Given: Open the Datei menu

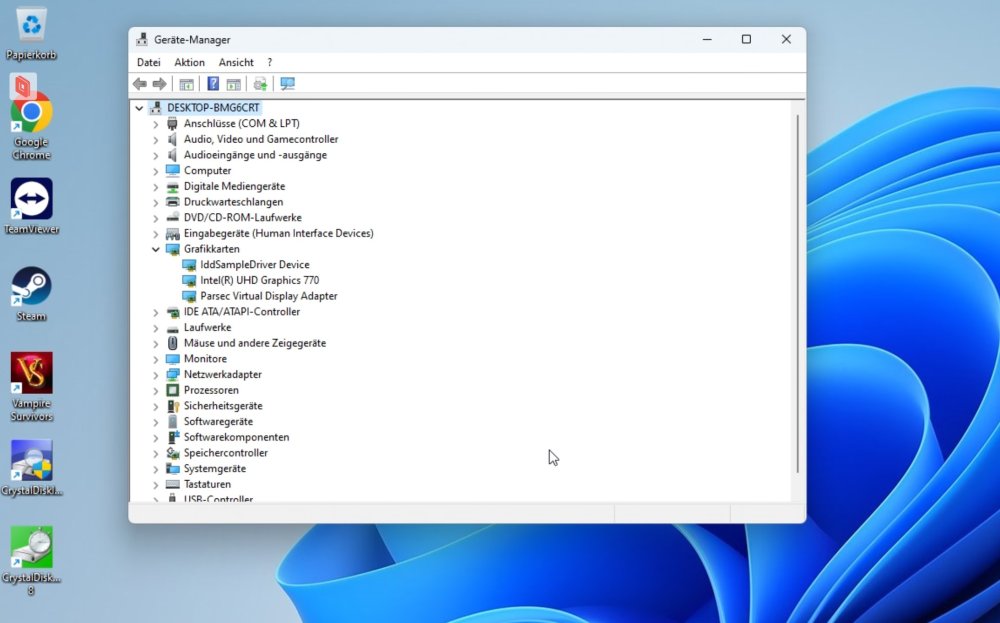Looking at the screenshot, I should (x=149, y=62).
